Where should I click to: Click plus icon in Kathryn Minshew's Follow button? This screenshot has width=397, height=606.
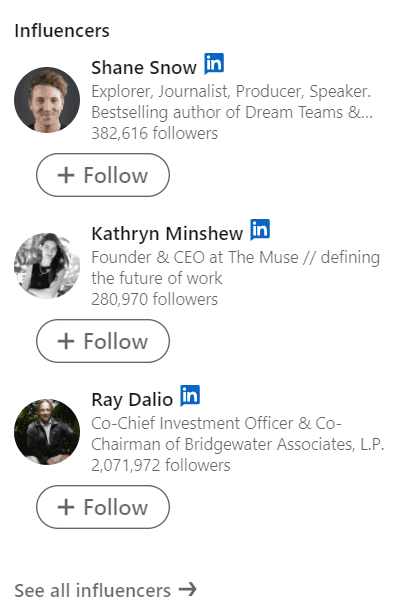point(66,341)
